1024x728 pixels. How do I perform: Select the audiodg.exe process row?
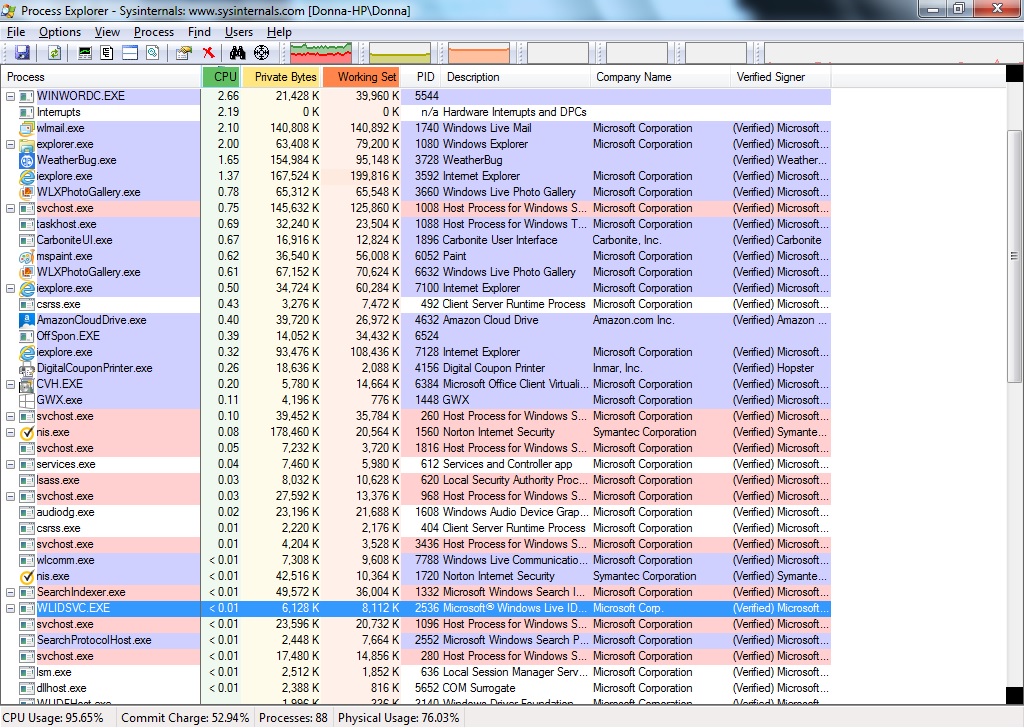[416, 513]
